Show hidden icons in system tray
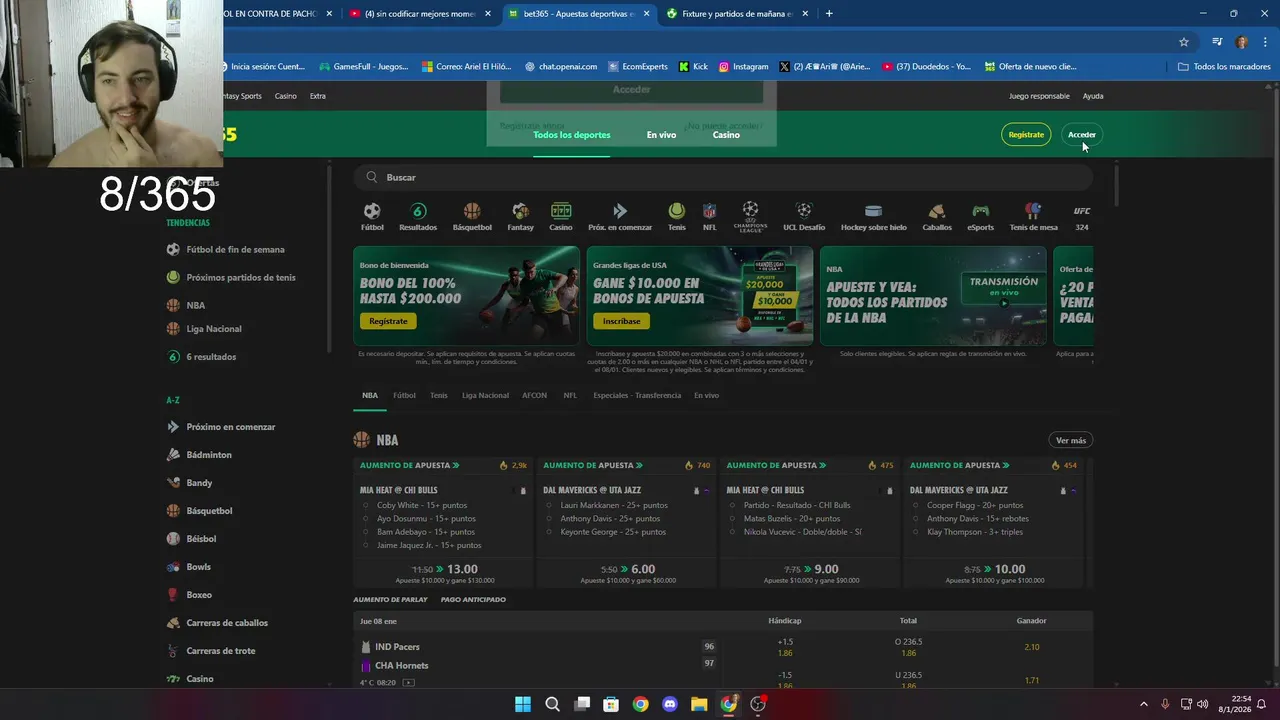 [x=1144, y=704]
